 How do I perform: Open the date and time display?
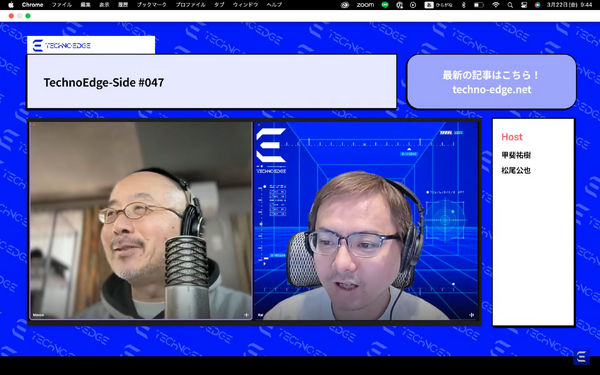pyautogui.click(x=569, y=5)
